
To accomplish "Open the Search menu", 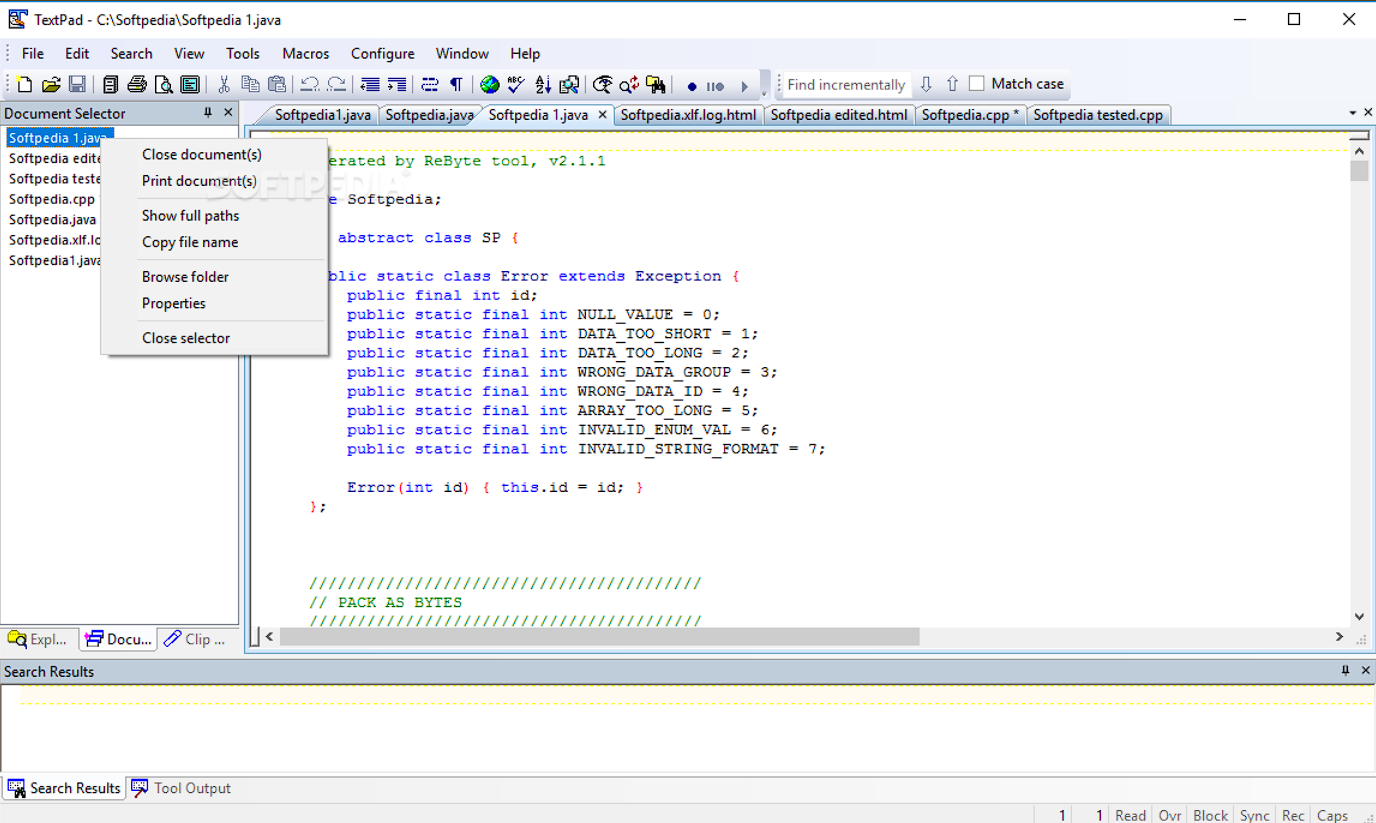I will click(x=131, y=54).
